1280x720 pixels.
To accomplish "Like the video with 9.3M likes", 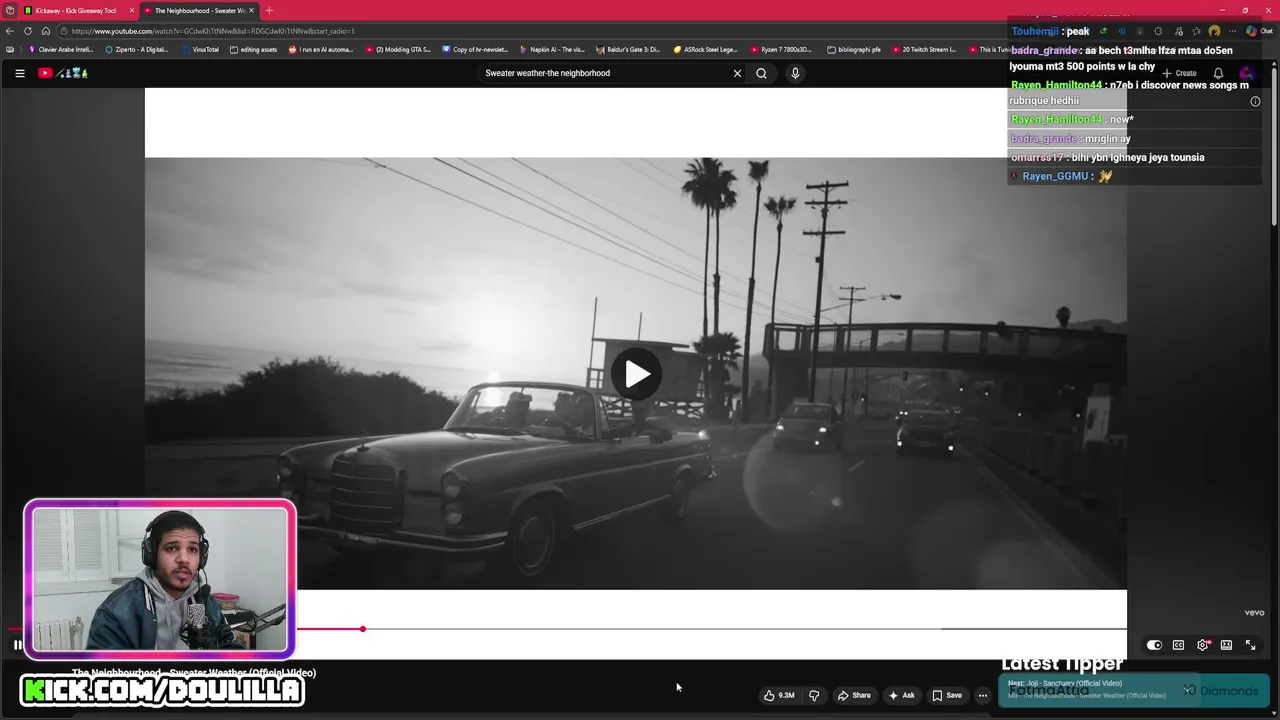I will click(779, 695).
